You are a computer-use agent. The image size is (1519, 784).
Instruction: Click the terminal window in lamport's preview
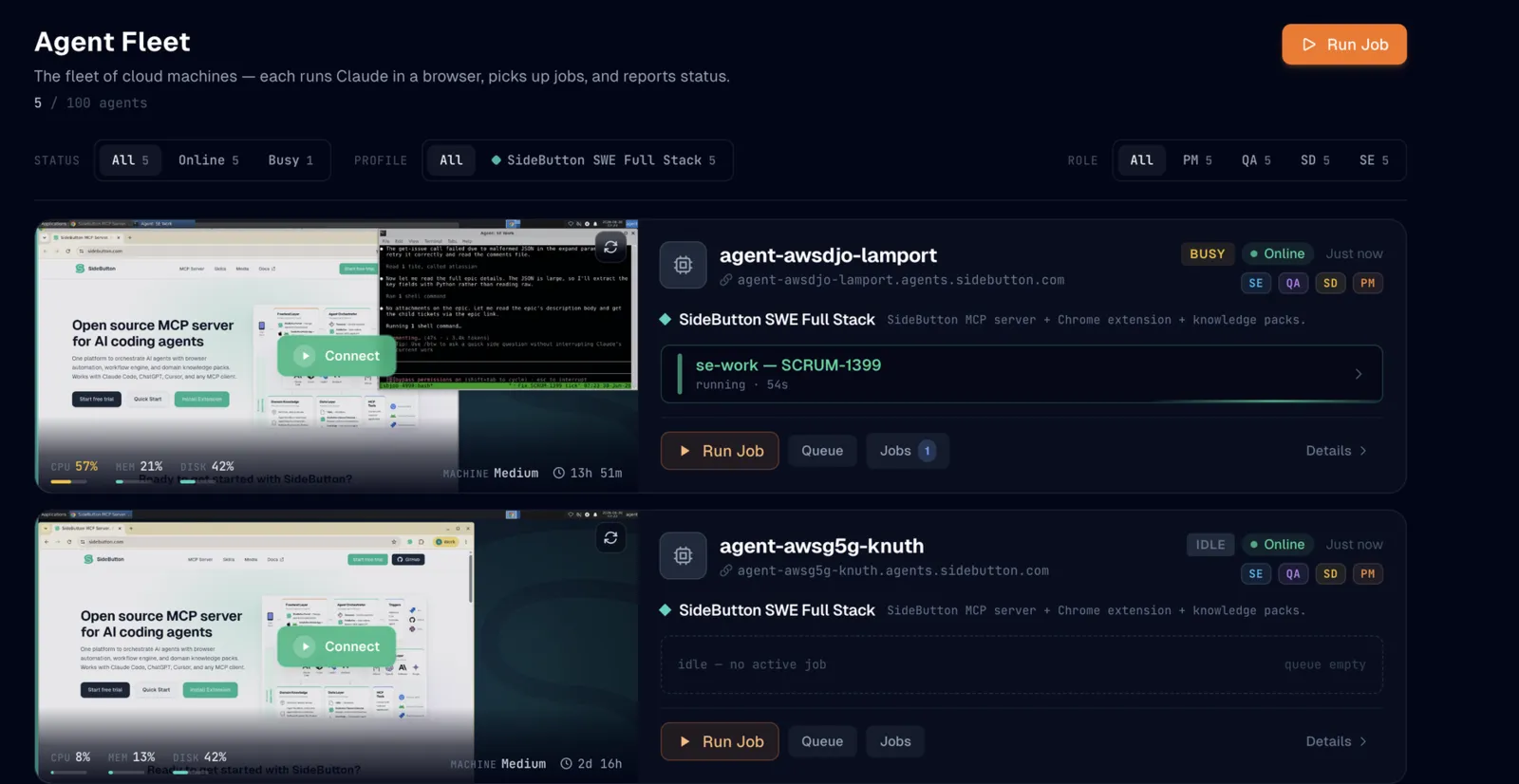click(x=506, y=309)
